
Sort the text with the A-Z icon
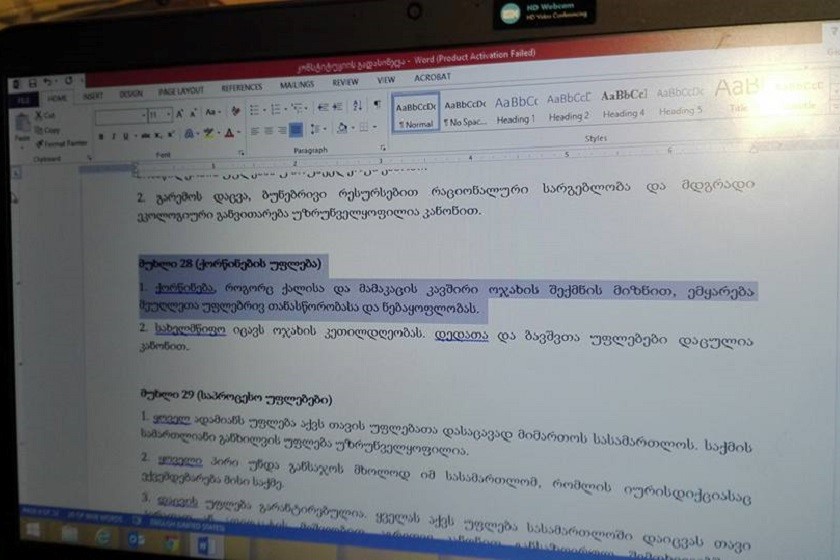click(357, 106)
